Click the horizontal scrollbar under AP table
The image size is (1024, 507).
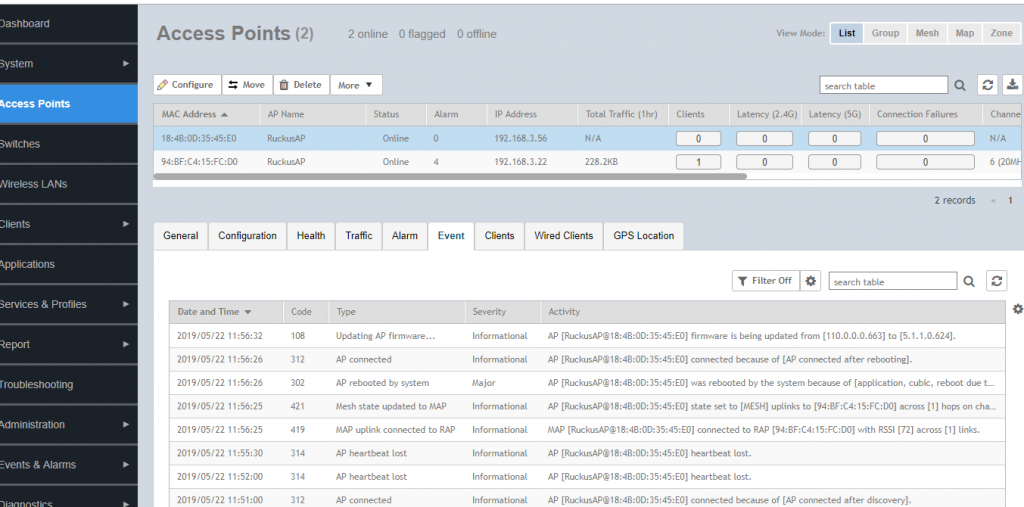coord(450,176)
